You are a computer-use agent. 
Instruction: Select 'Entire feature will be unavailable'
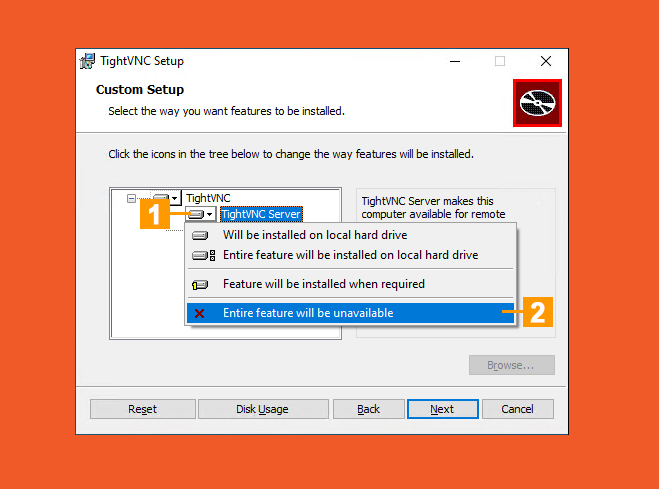[x=308, y=313]
